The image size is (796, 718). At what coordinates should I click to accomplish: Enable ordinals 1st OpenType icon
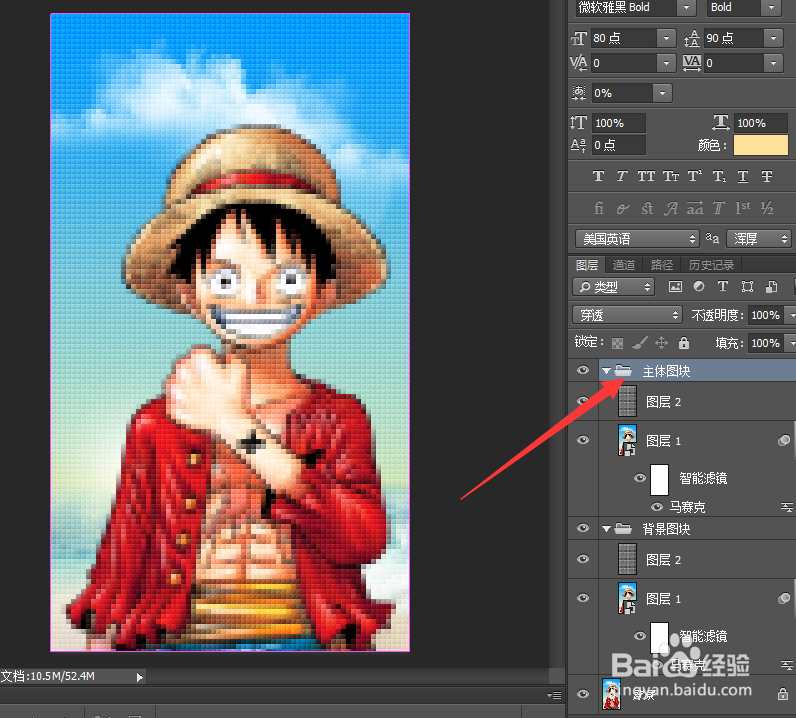(x=743, y=208)
